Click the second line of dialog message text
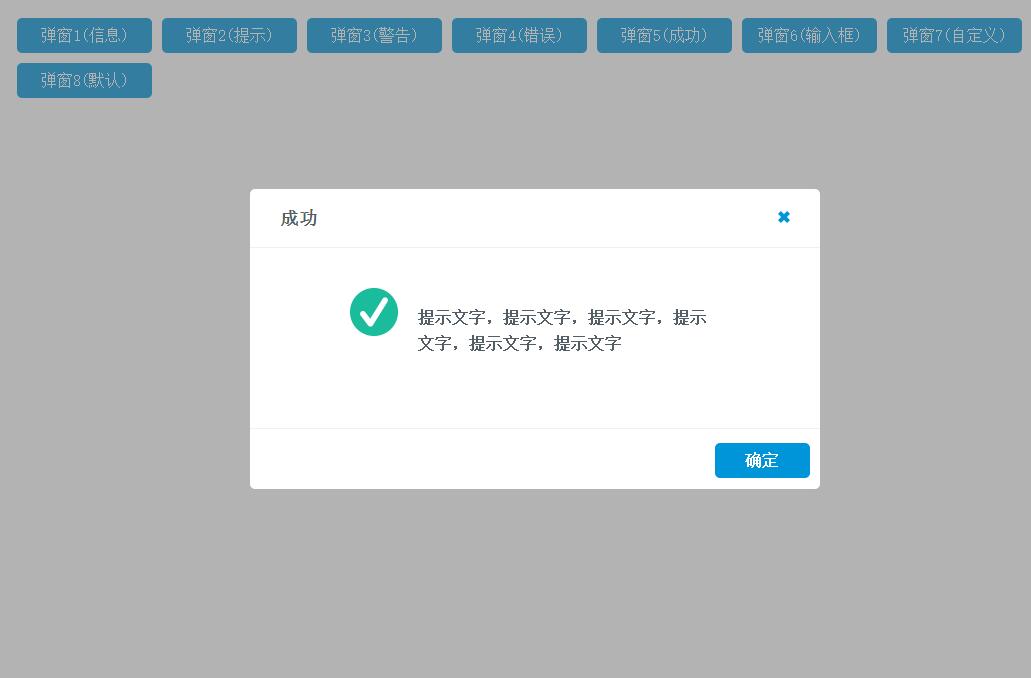Image resolution: width=1031 pixels, height=678 pixels. click(519, 343)
